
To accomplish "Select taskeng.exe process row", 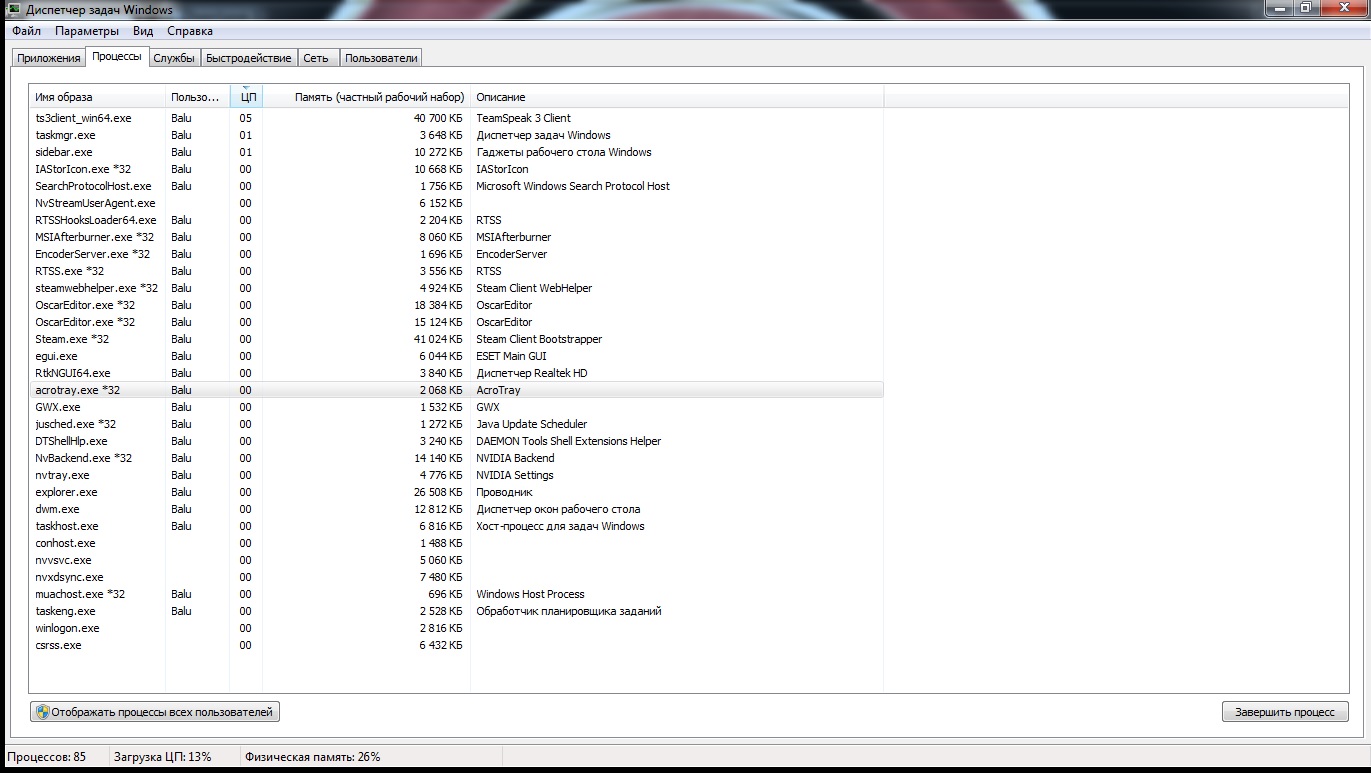I will 457,611.
